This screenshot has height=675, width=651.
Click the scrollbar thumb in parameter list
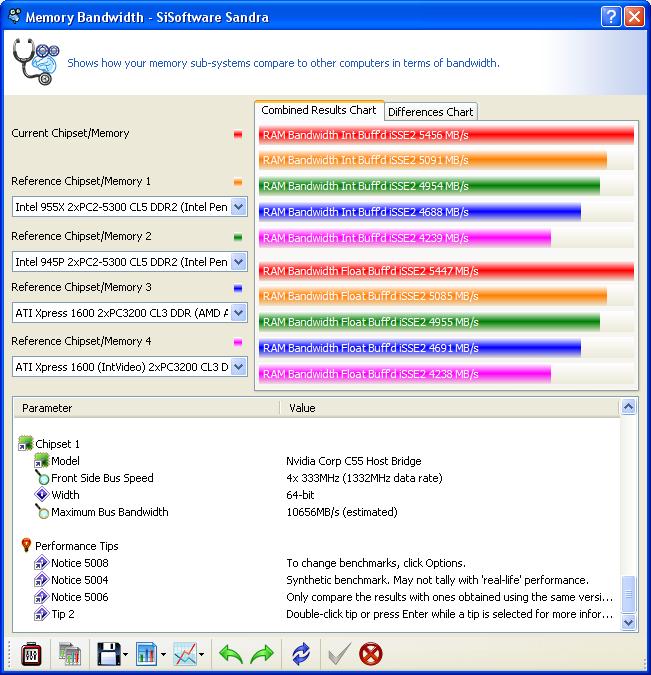click(x=629, y=594)
